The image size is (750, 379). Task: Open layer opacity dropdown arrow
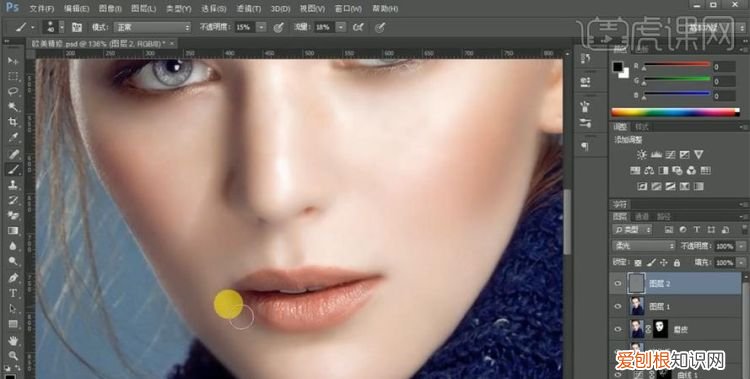741,246
